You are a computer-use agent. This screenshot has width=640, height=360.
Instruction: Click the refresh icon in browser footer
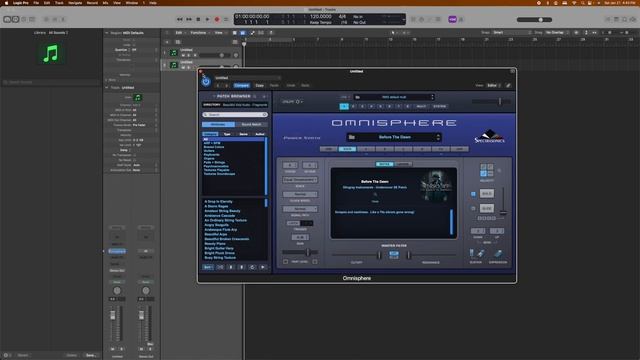[252, 267]
